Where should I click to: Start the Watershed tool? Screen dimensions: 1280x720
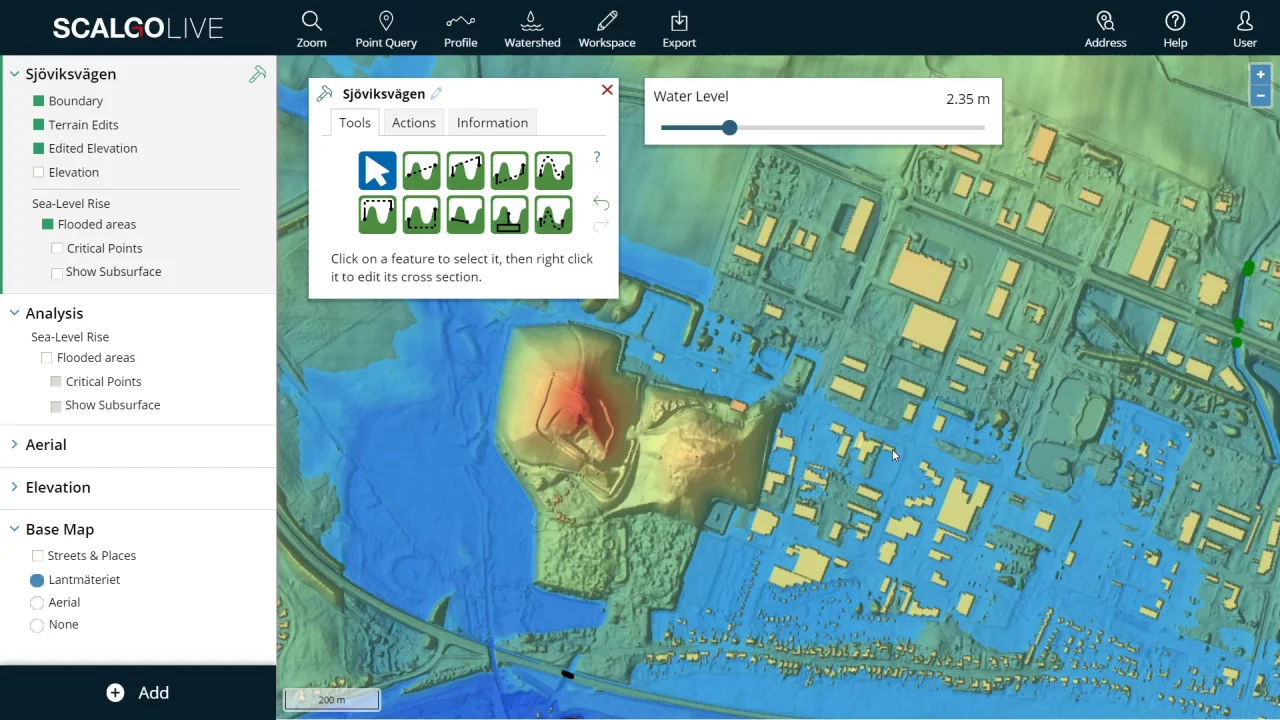tap(532, 29)
